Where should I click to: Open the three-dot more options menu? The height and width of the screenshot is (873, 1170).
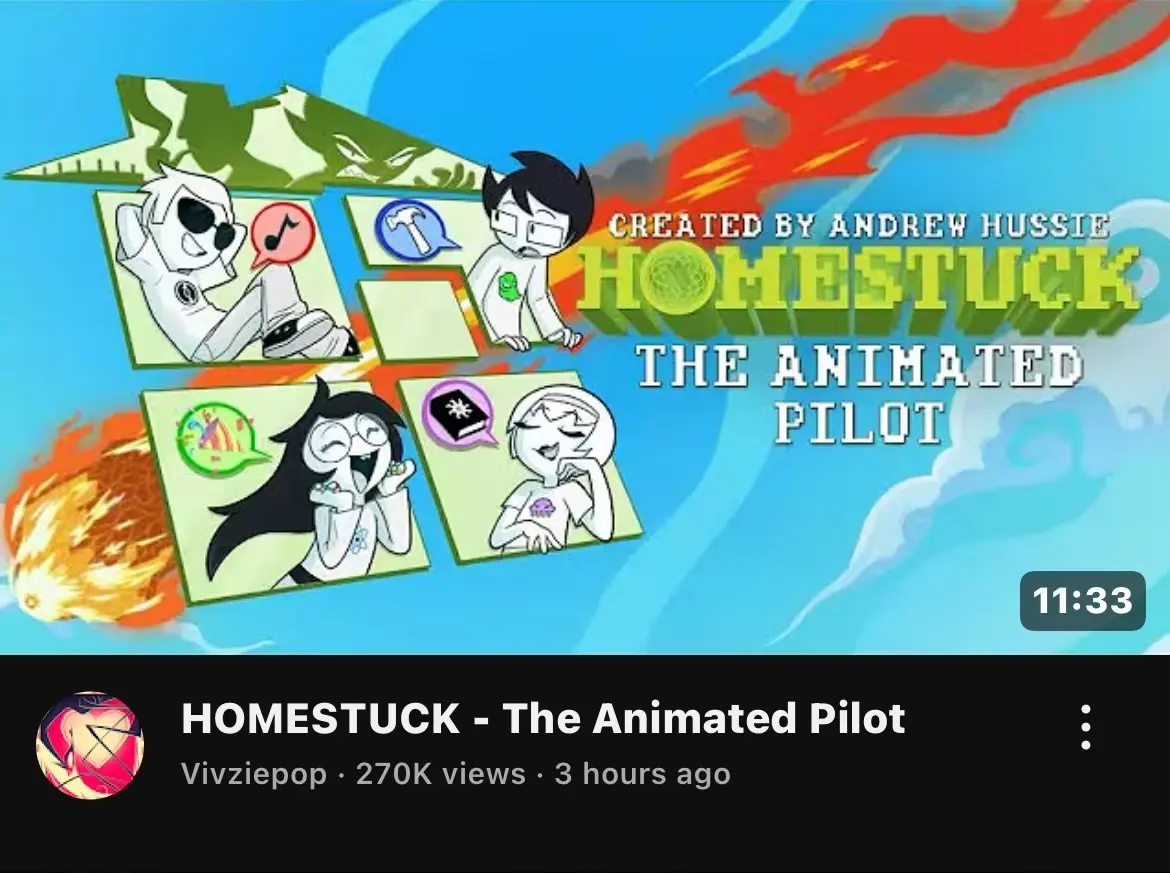pos(1086,727)
